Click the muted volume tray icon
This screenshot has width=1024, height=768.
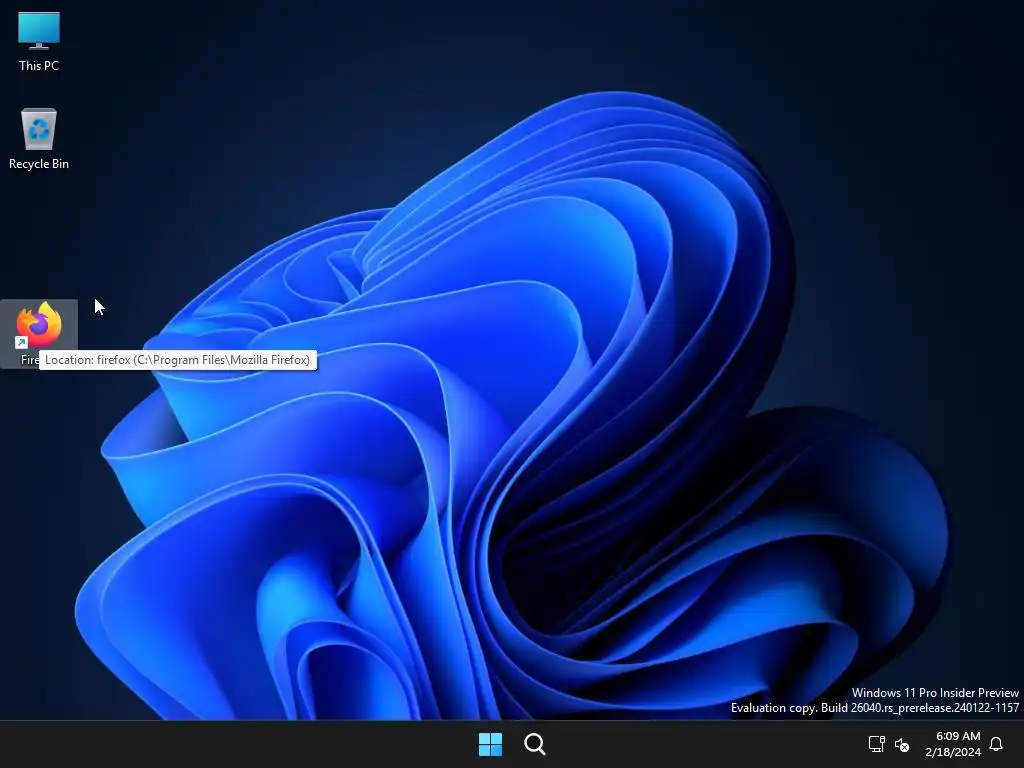[x=902, y=744]
